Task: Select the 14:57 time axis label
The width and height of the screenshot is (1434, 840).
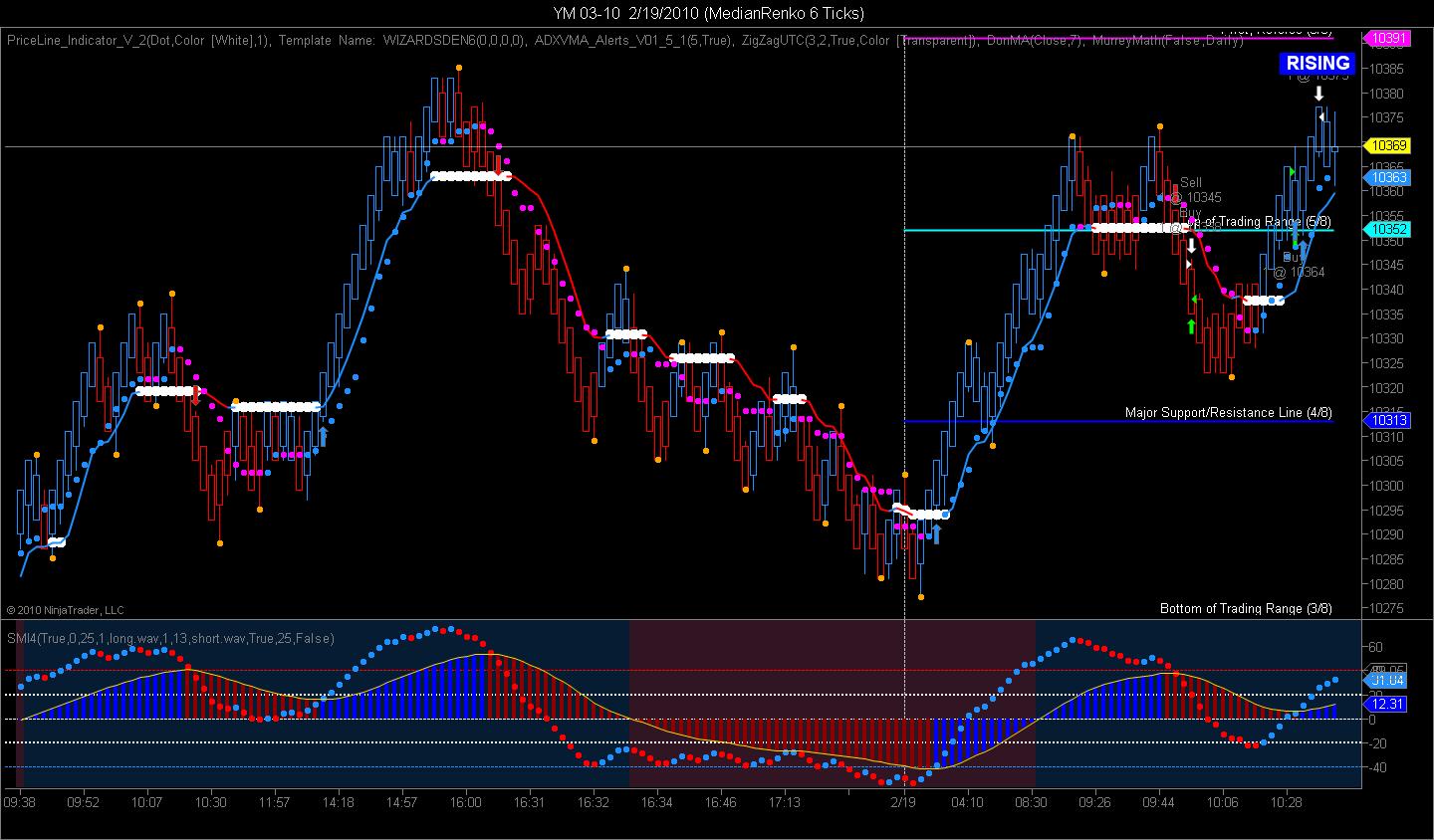Action: [401, 802]
